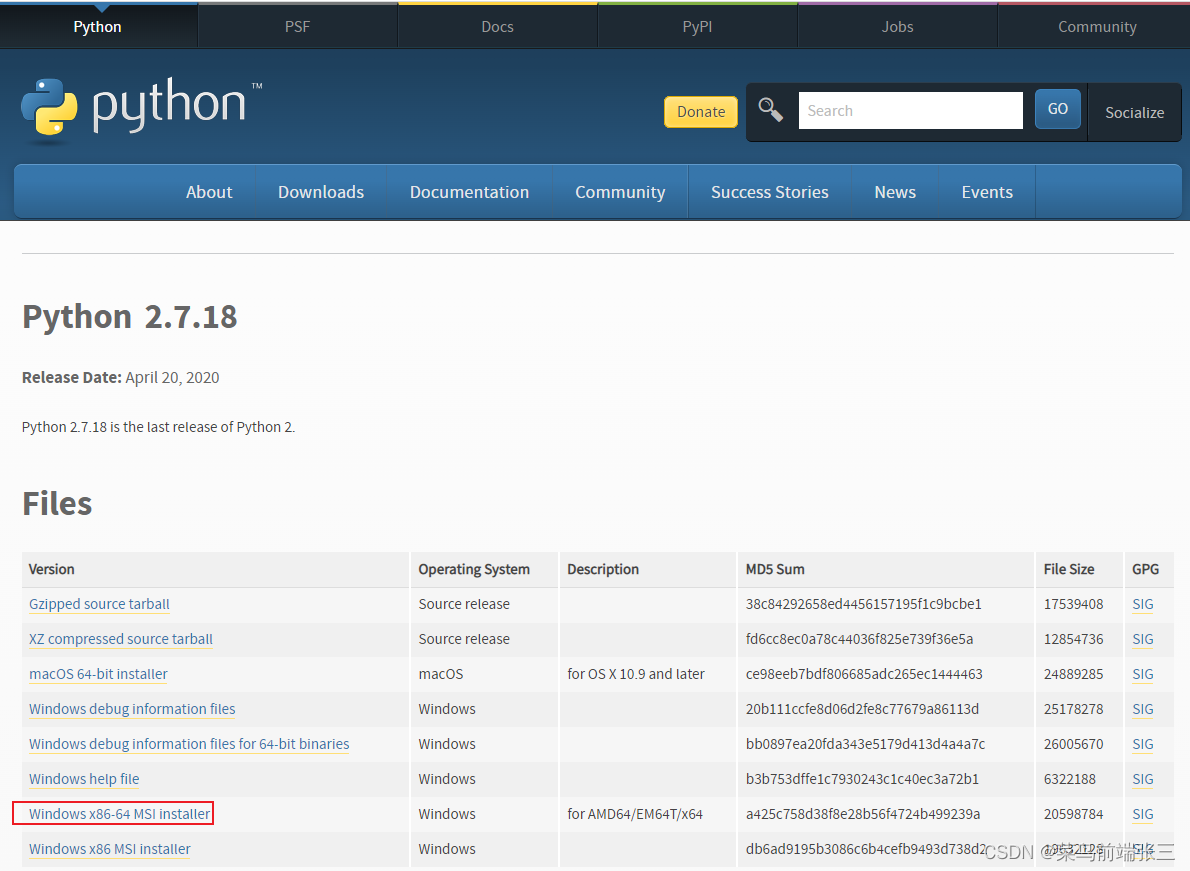The width and height of the screenshot is (1190, 871).
Task: Open SIG link for Windows help file
Action: 1142,778
